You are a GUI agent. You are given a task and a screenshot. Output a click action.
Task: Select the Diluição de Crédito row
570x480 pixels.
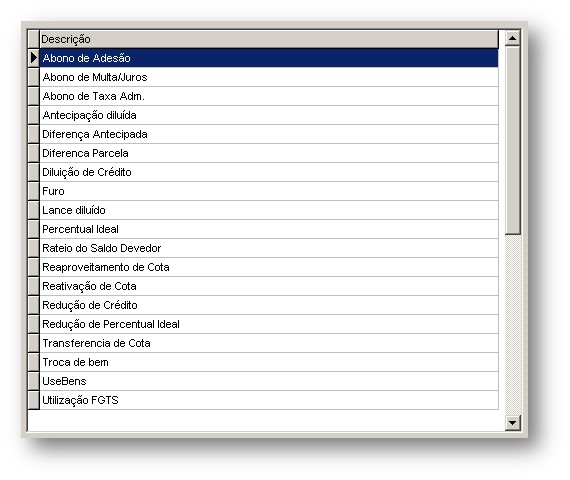[269, 172]
